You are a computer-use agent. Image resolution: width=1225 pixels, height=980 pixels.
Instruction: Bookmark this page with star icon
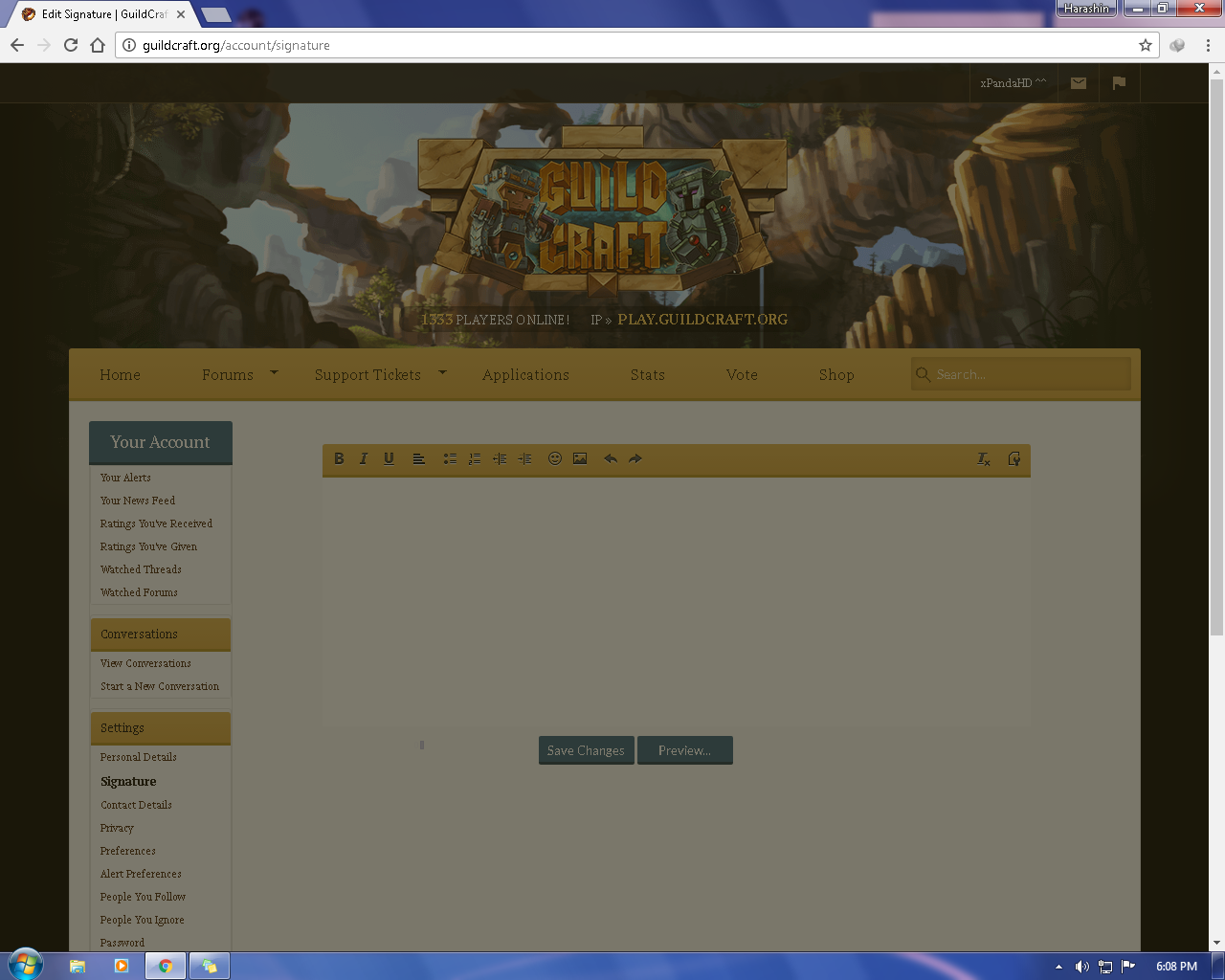tap(1146, 45)
